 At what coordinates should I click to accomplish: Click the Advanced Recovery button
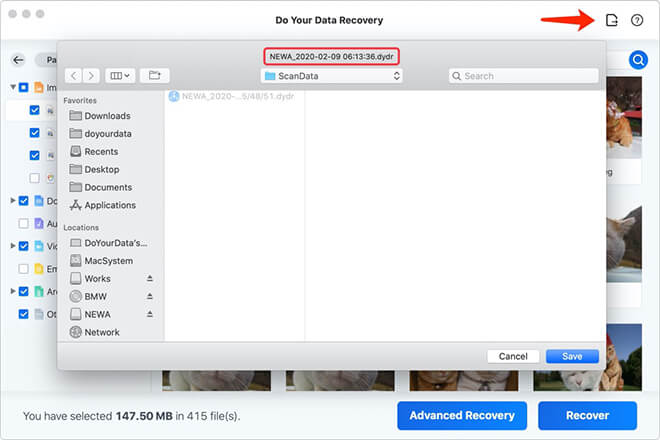tap(461, 415)
